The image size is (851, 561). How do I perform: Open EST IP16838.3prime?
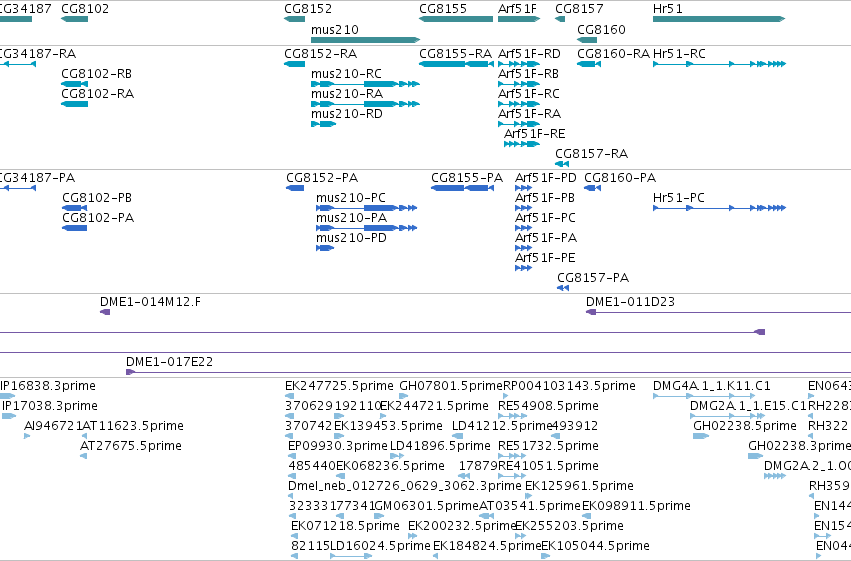[48, 386]
